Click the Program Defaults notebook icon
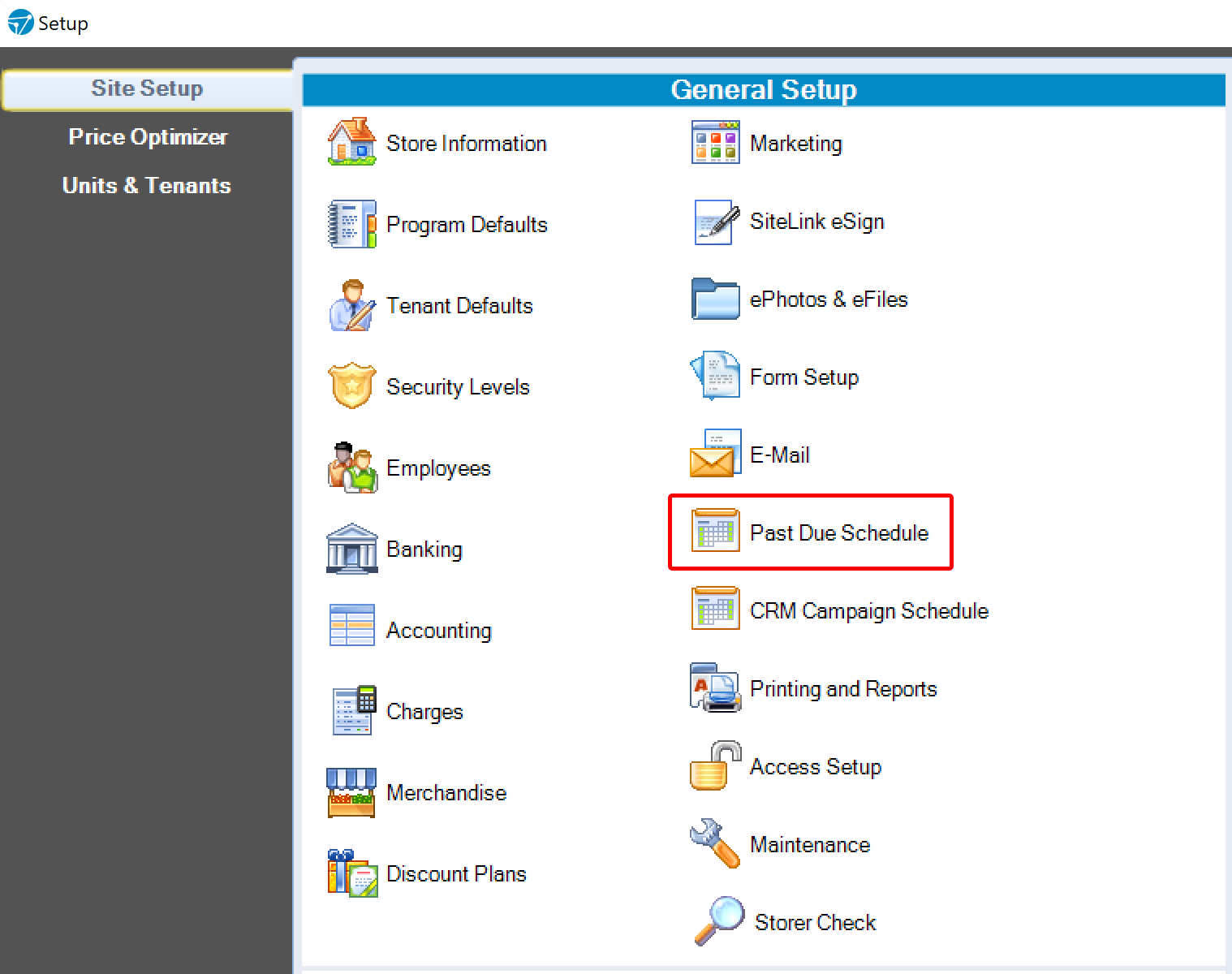This screenshot has height=974, width=1232. pyautogui.click(x=351, y=224)
